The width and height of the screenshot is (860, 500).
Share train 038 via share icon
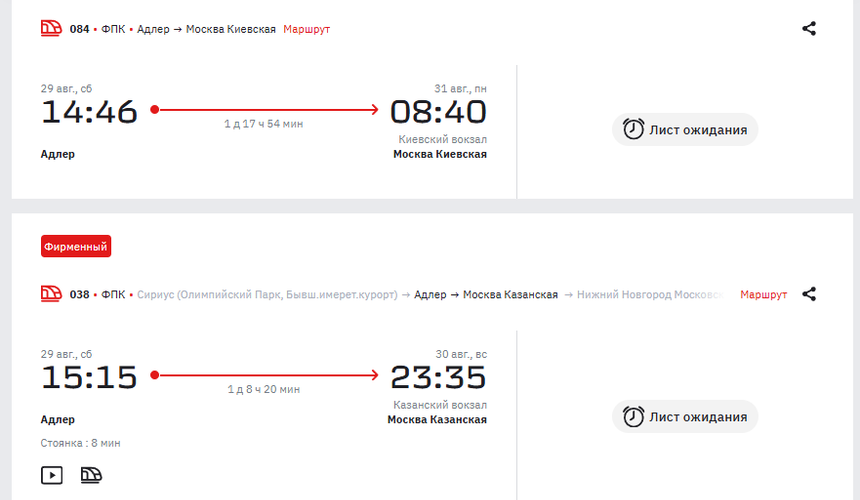(x=809, y=294)
